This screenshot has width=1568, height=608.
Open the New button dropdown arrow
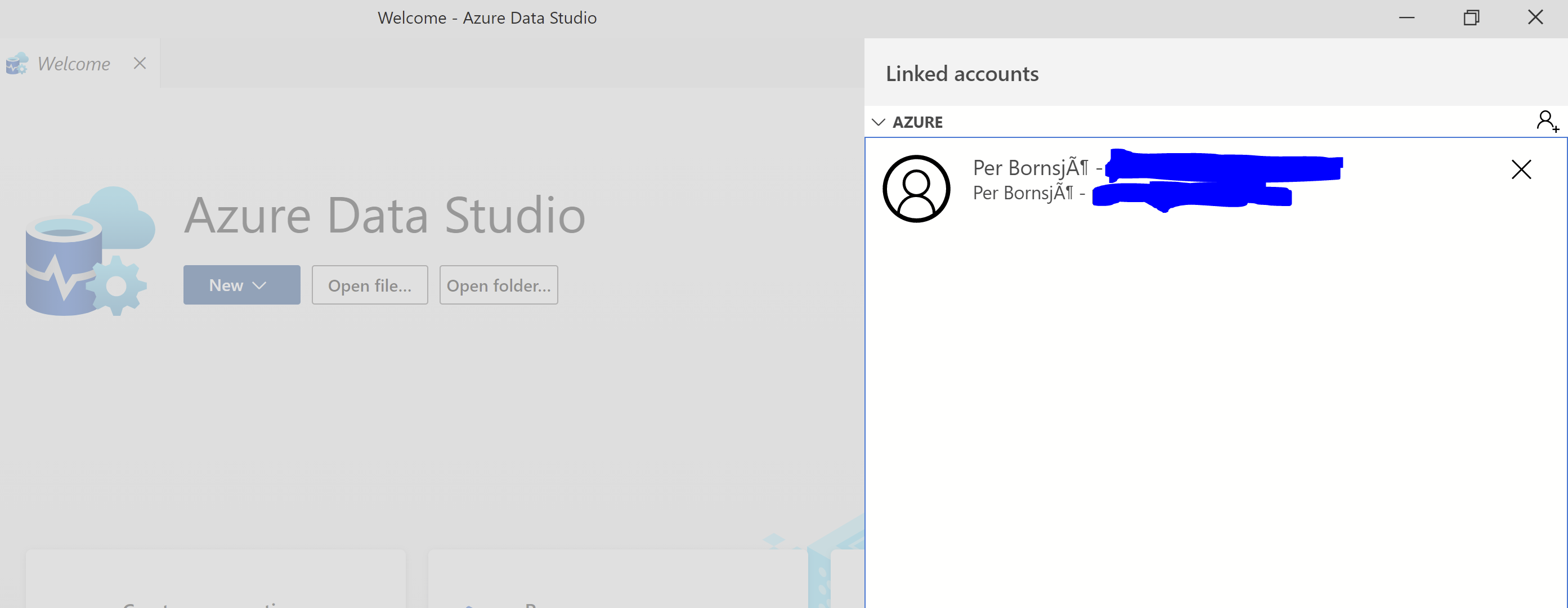click(261, 285)
